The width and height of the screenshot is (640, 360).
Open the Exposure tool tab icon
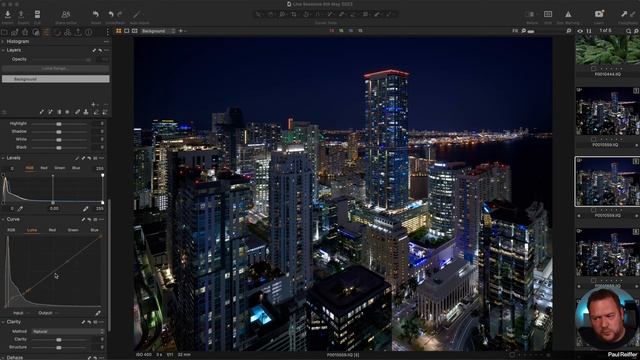47,32
